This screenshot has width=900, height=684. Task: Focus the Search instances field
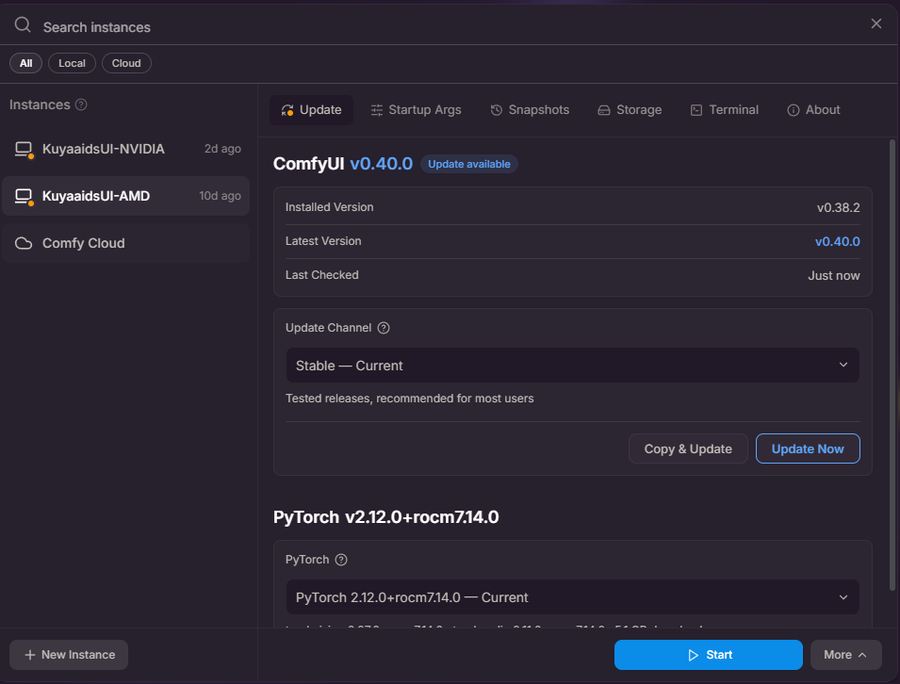(x=448, y=27)
